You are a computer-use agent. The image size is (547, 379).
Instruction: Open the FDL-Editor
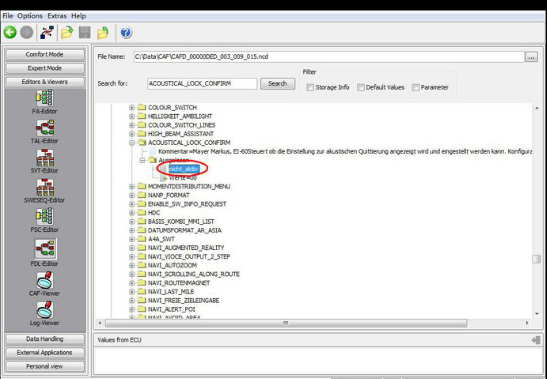tap(45, 253)
